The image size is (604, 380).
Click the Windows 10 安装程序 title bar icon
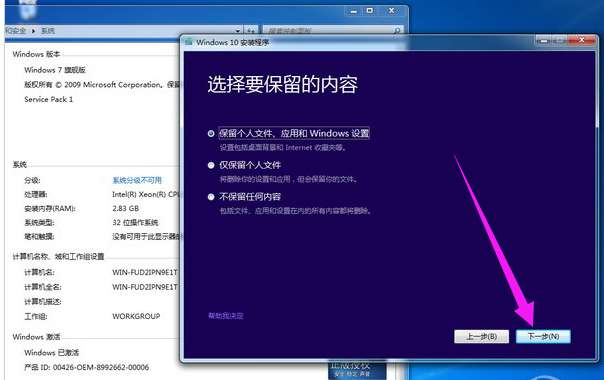point(188,42)
